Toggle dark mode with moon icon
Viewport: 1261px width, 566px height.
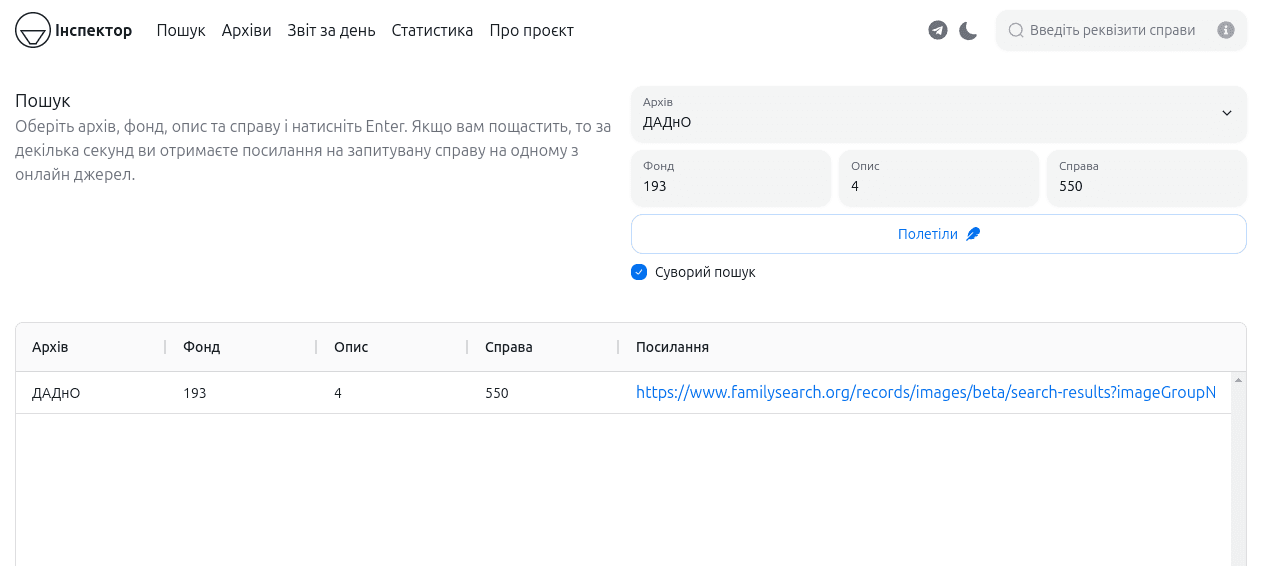tap(968, 31)
